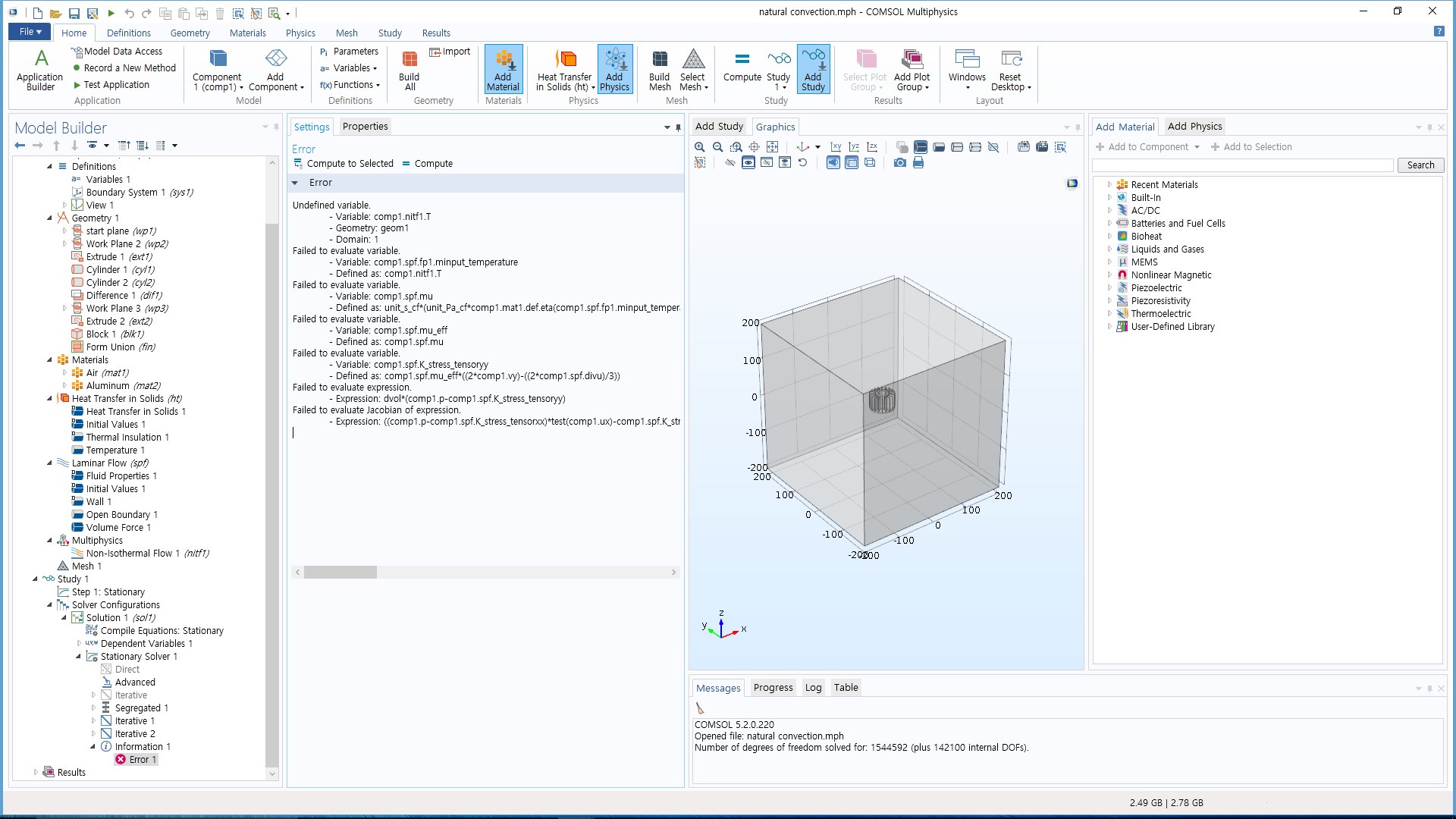Switch to the Add Physics panel tab
1456x819 pixels.
1194,127
